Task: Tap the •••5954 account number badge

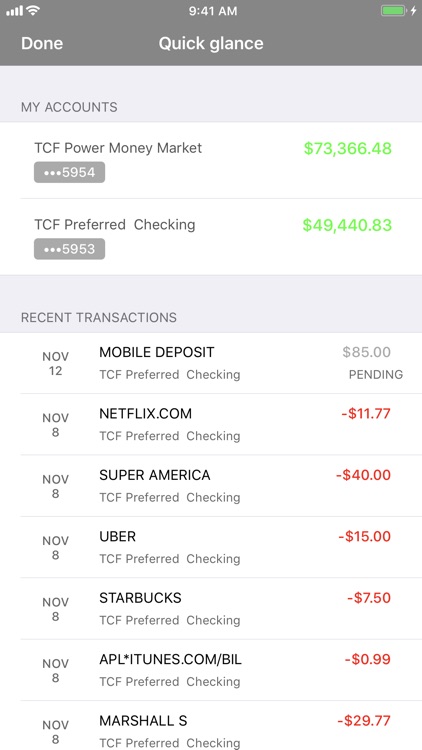Action: pos(69,173)
